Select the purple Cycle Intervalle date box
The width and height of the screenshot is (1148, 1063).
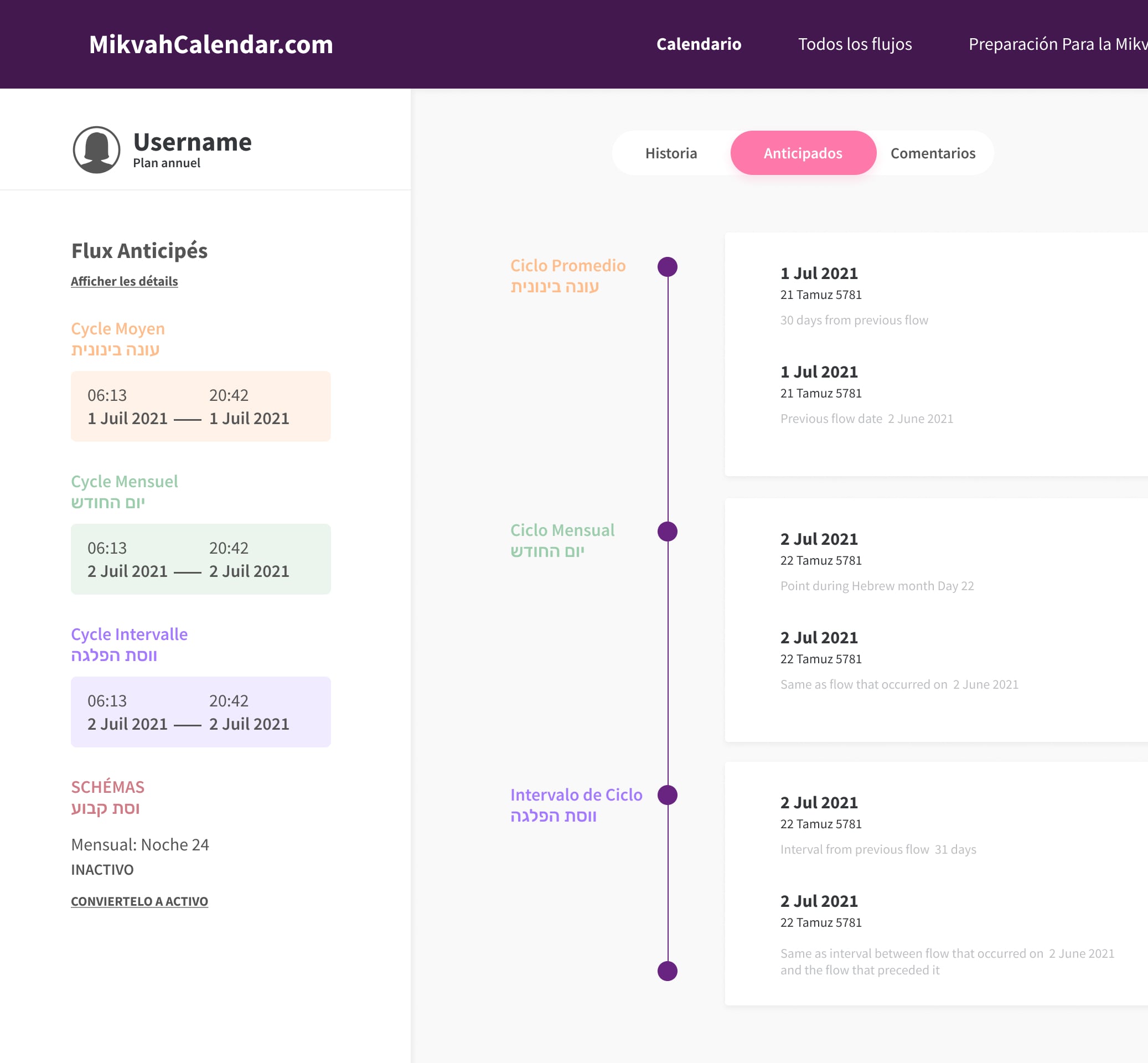pos(200,711)
